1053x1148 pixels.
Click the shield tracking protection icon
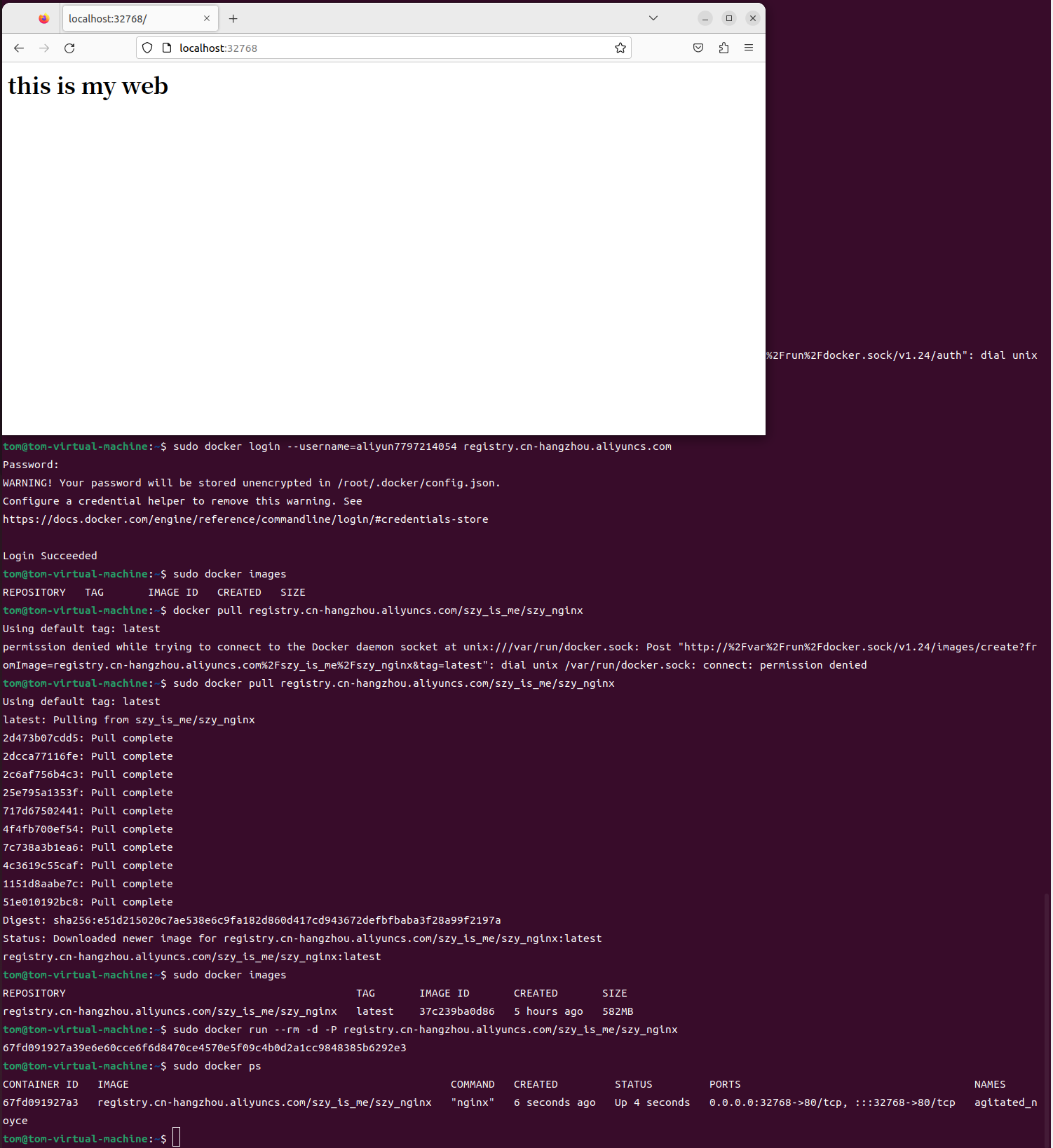pyautogui.click(x=147, y=48)
